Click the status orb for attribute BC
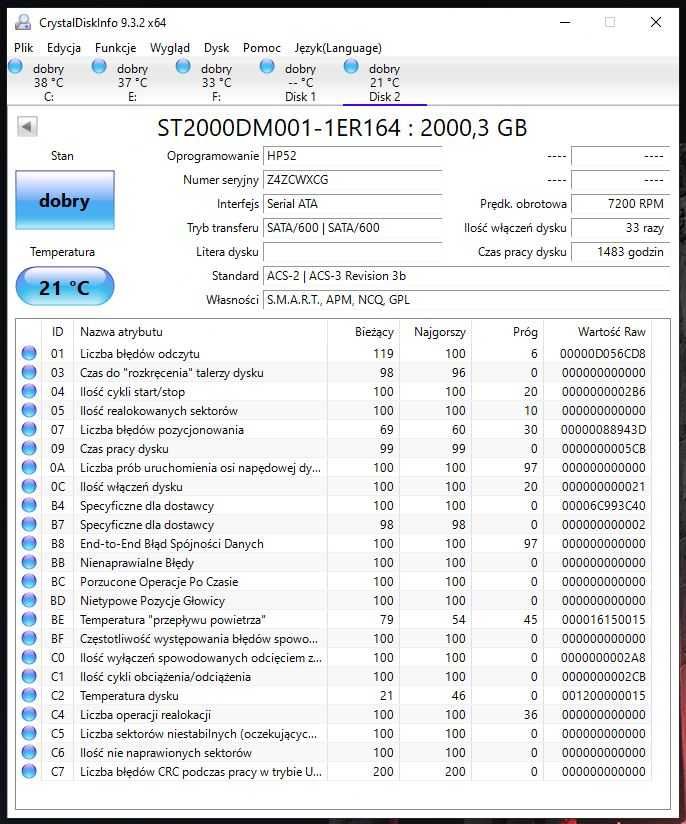This screenshot has height=824, width=686. (x=29, y=581)
